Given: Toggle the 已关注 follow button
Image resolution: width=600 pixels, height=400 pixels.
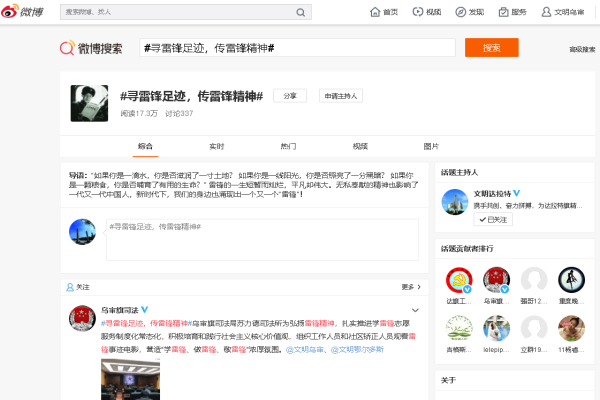Looking at the screenshot, I should [493, 220].
